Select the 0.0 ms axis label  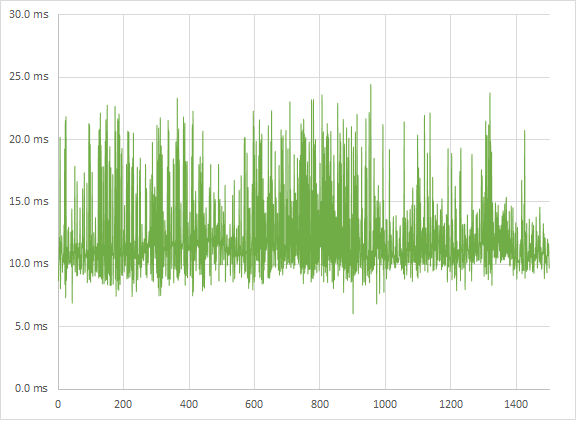tap(31, 388)
